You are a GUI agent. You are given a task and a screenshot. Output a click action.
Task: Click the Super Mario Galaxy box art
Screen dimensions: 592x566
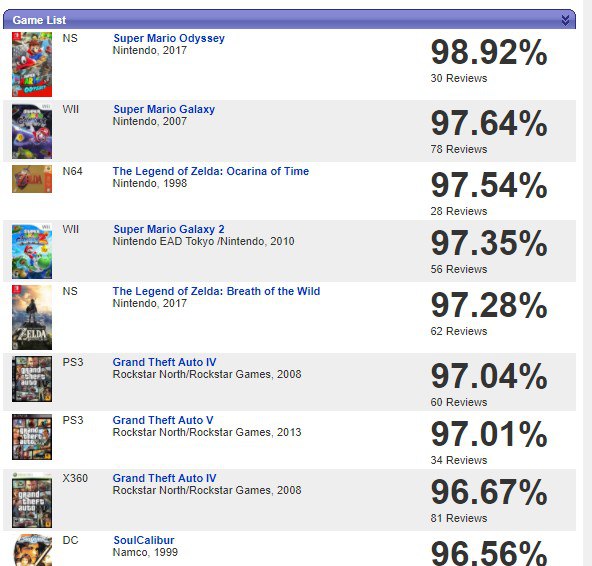[x=32, y=131]
